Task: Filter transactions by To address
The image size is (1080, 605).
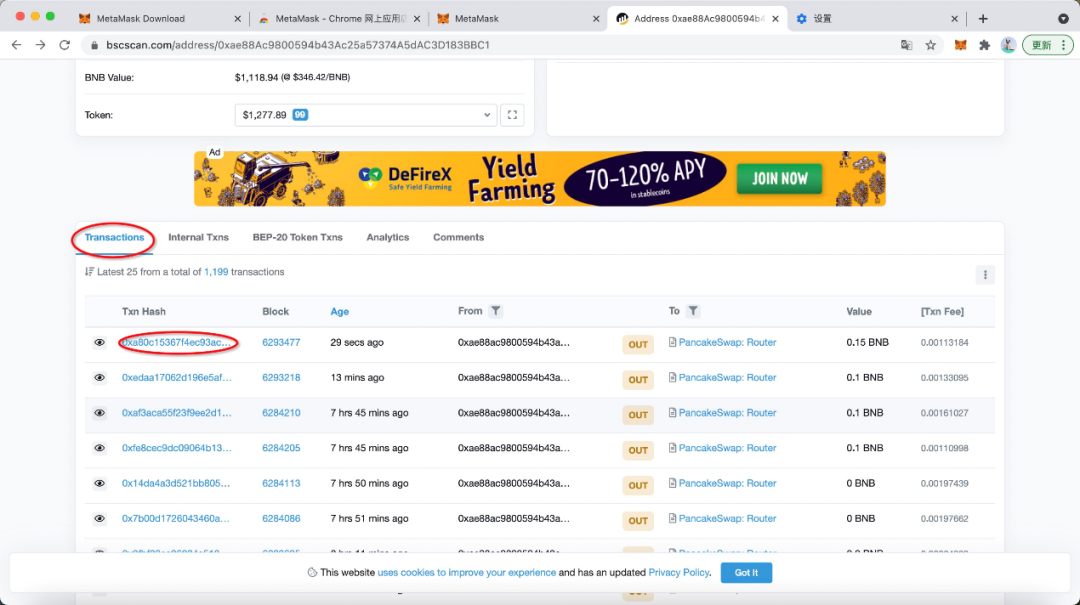Action: tap(693, 311)
